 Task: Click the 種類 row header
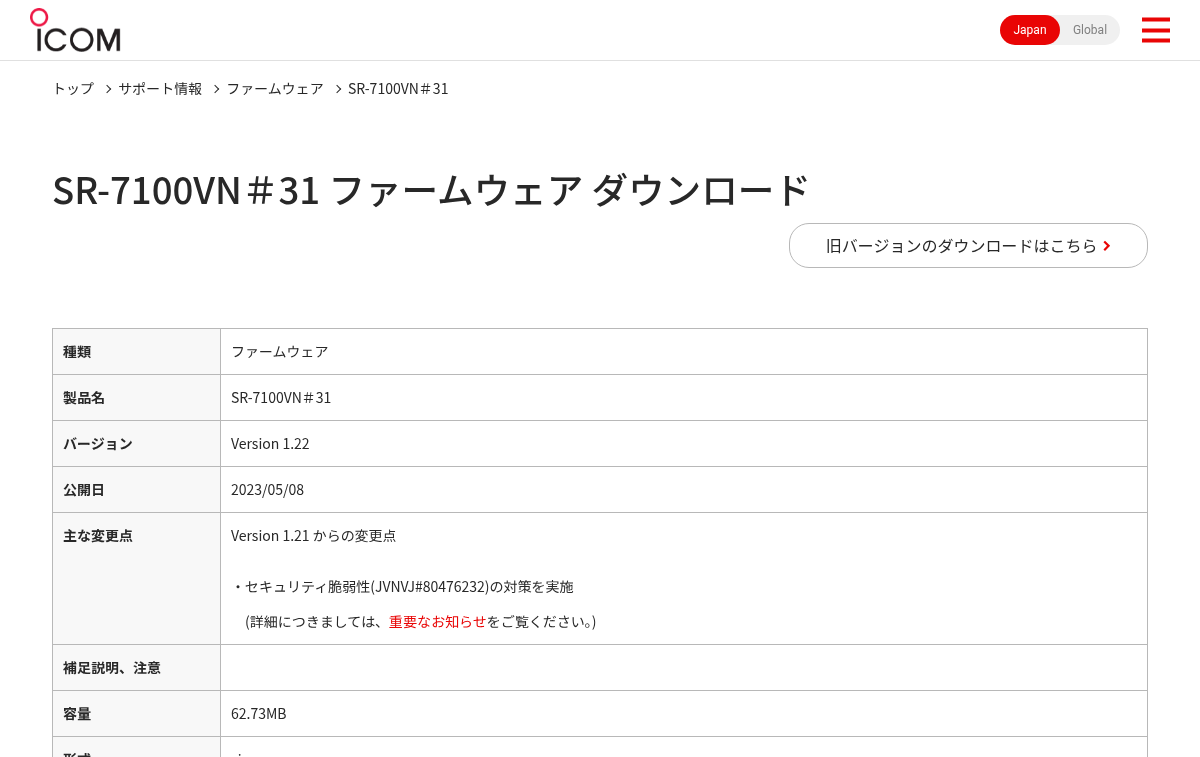(x=137, y=352)
